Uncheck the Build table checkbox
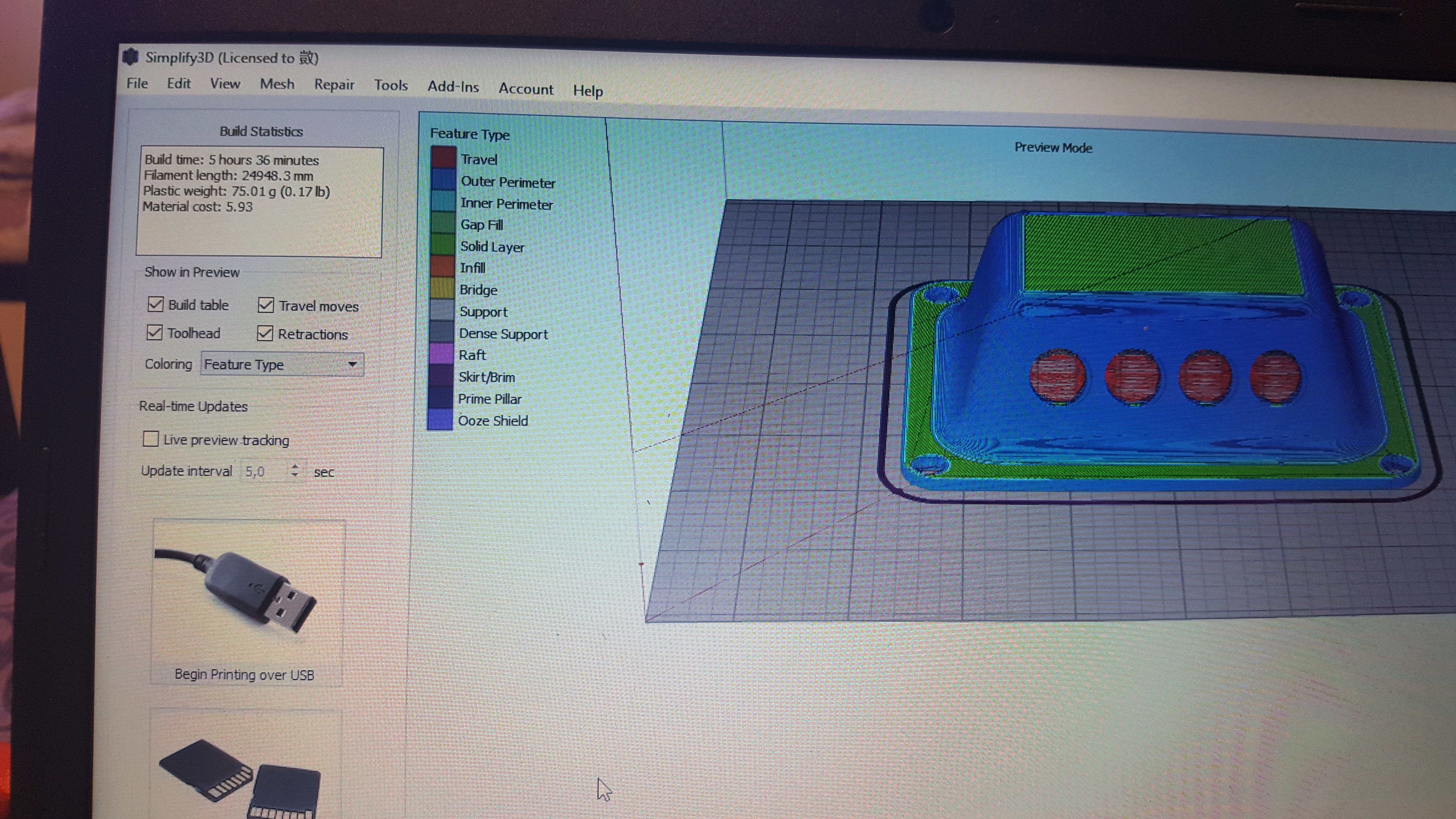This screenshot has width=1456, height=819. click(x=155, y=304)
